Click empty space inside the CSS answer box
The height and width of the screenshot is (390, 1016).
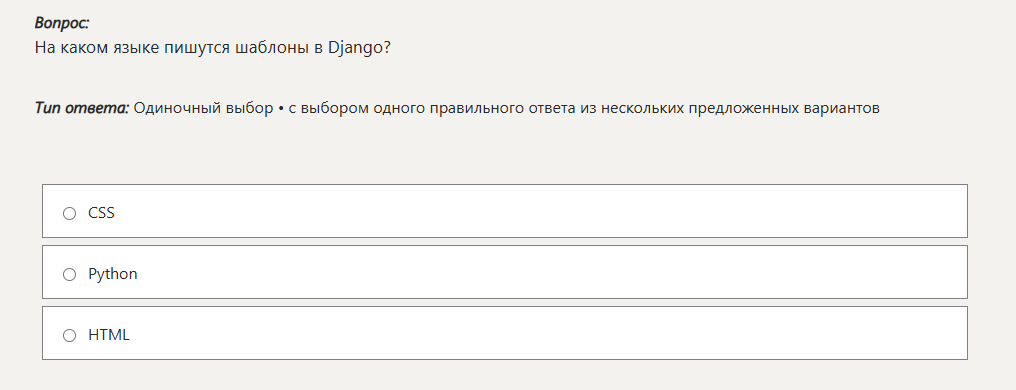(518, 211)
